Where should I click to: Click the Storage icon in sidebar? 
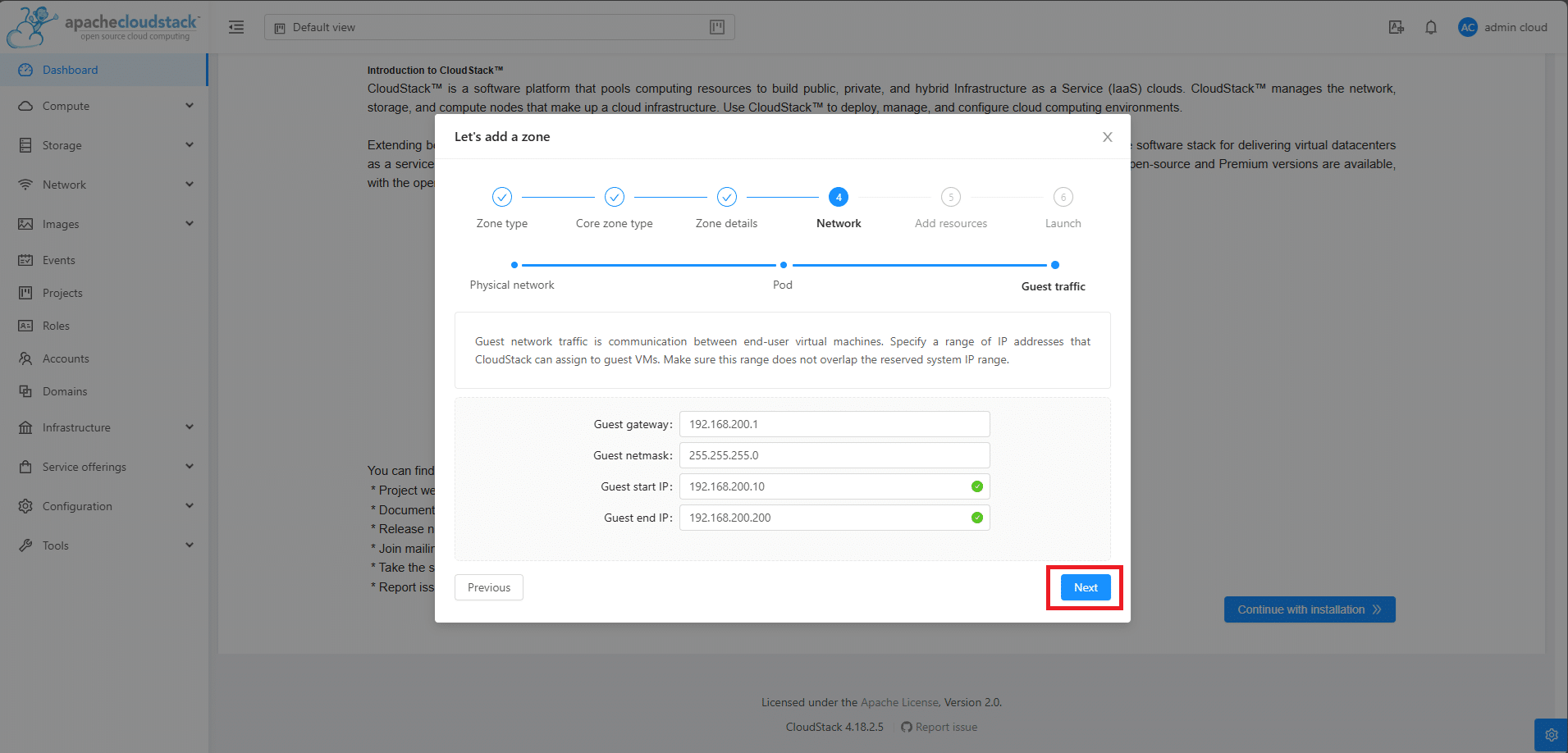(x=25, y=145)
